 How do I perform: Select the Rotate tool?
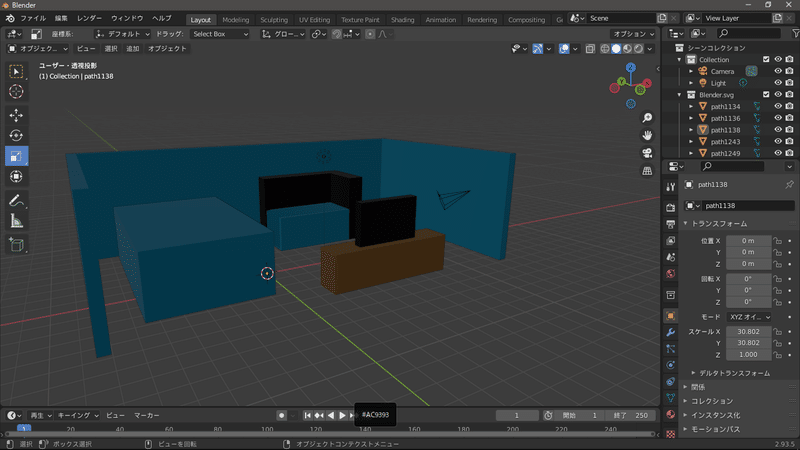pyautogui.click(x=16, y=136)
